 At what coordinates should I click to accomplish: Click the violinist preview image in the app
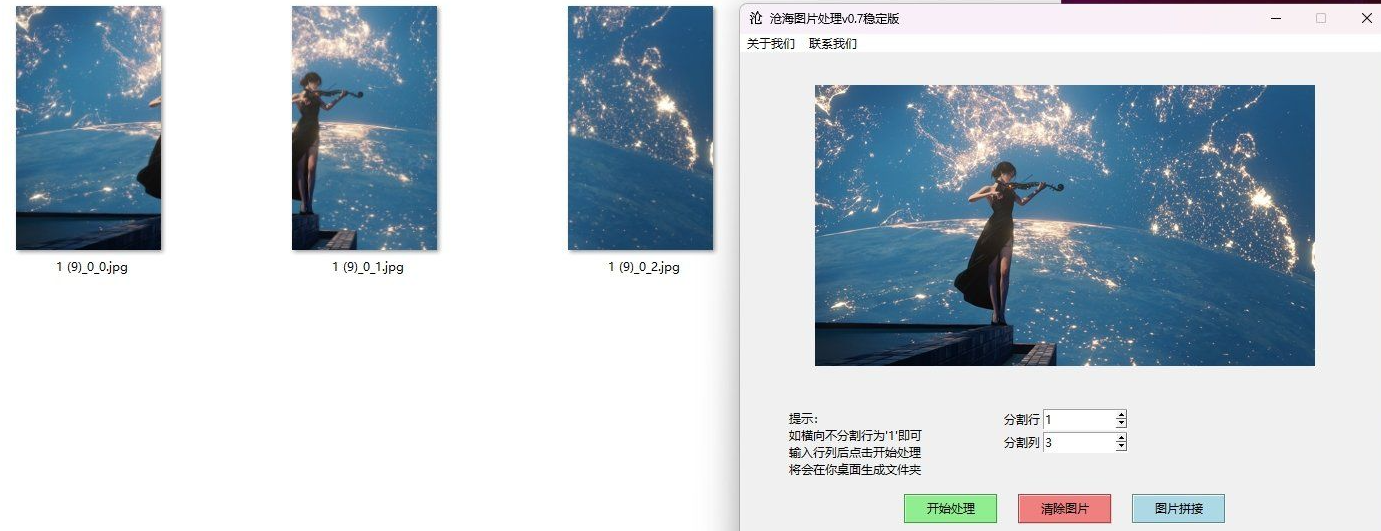point(1064,225)
